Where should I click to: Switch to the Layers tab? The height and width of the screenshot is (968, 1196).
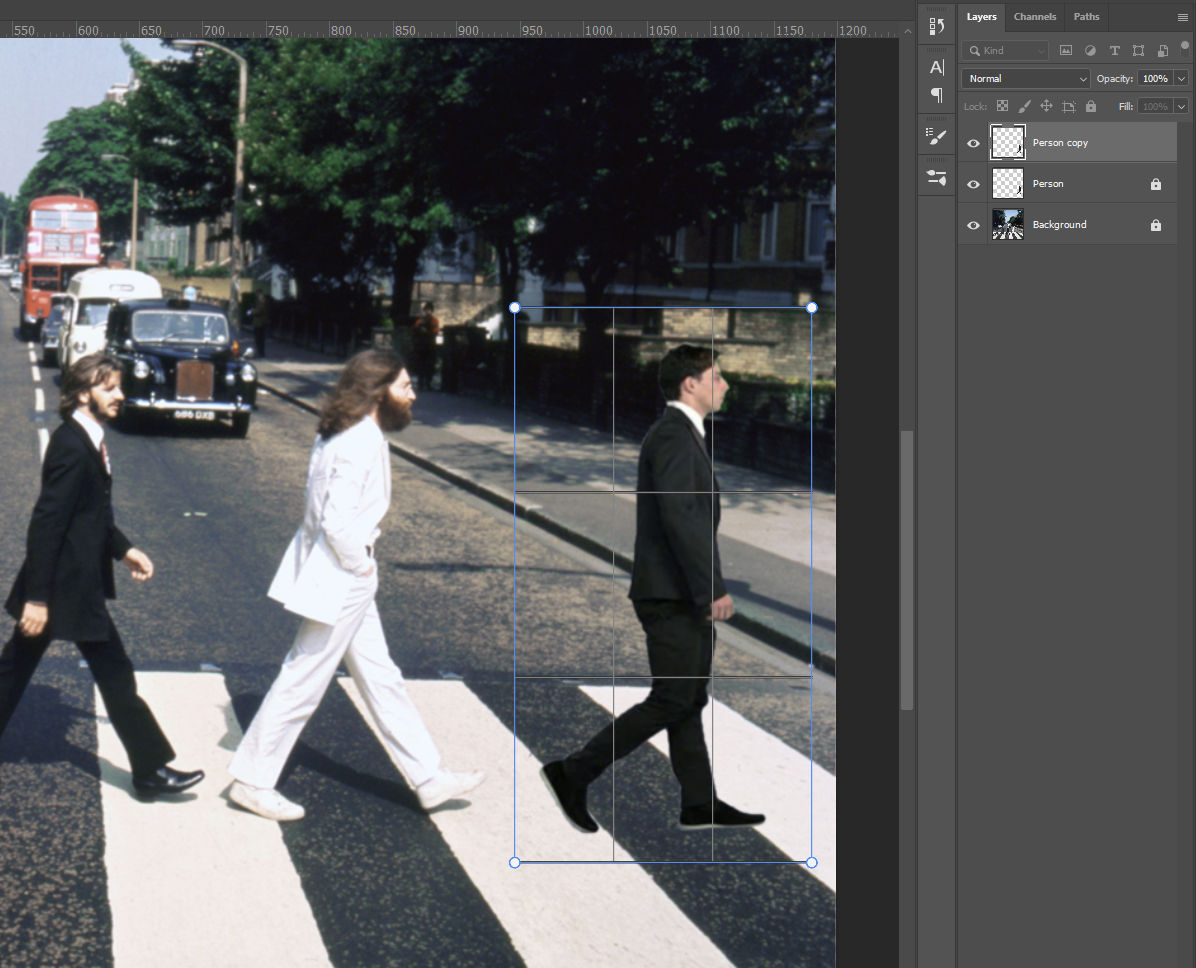982,17
